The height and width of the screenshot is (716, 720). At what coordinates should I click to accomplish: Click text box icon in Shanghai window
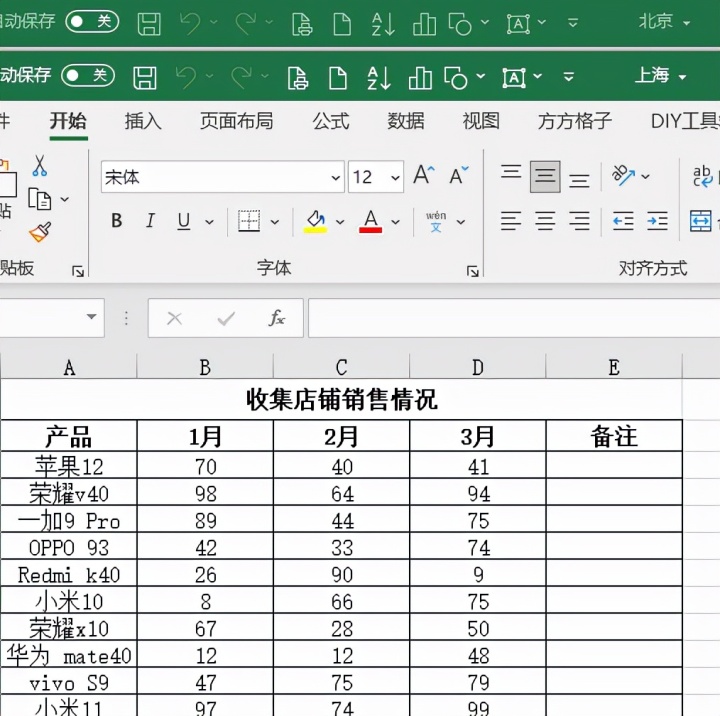tap(514, 78)
